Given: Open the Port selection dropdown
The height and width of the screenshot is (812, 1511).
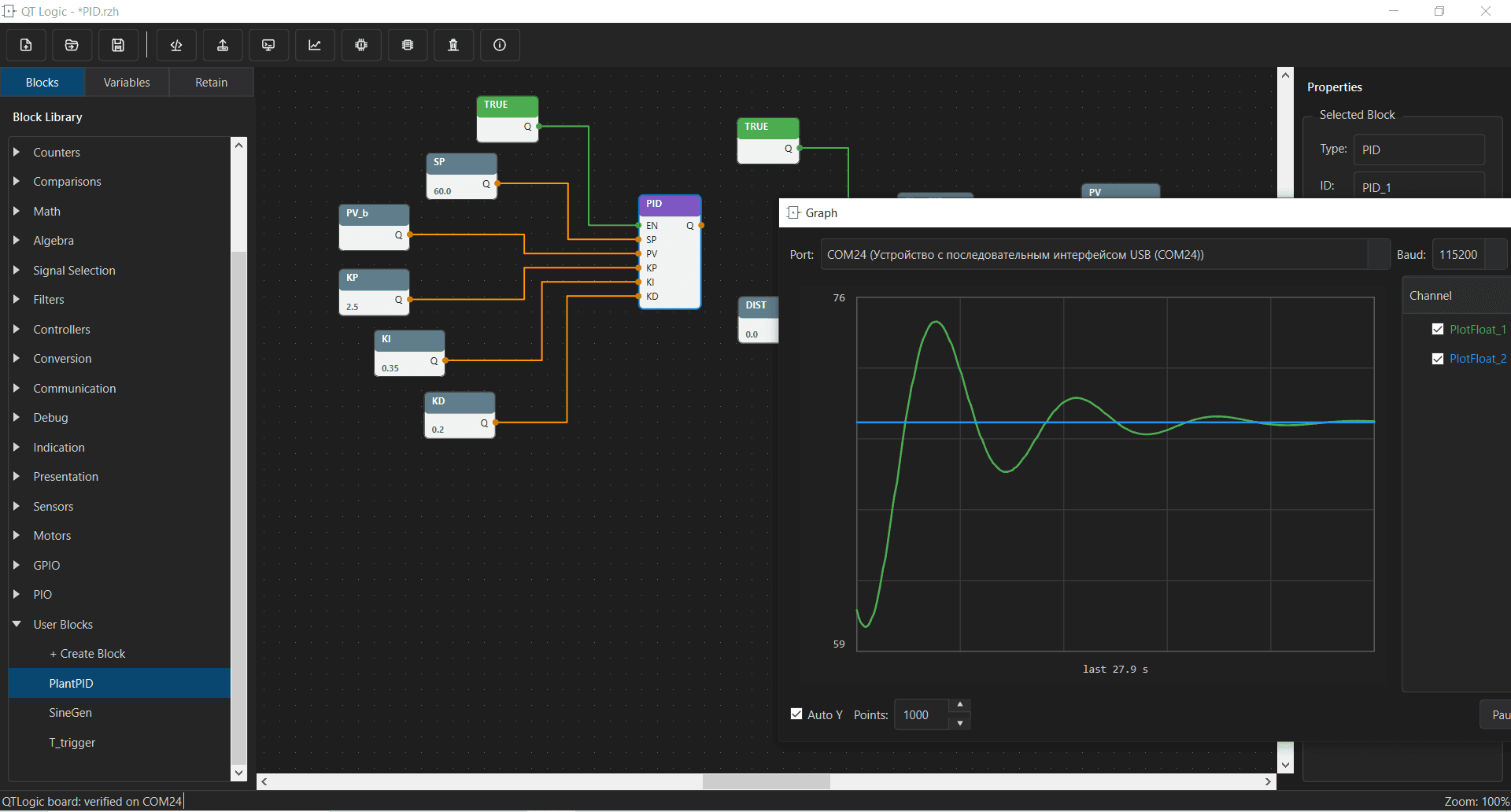Looking at the screenshot, I should pyautogui.click(x=1105, y=255).
